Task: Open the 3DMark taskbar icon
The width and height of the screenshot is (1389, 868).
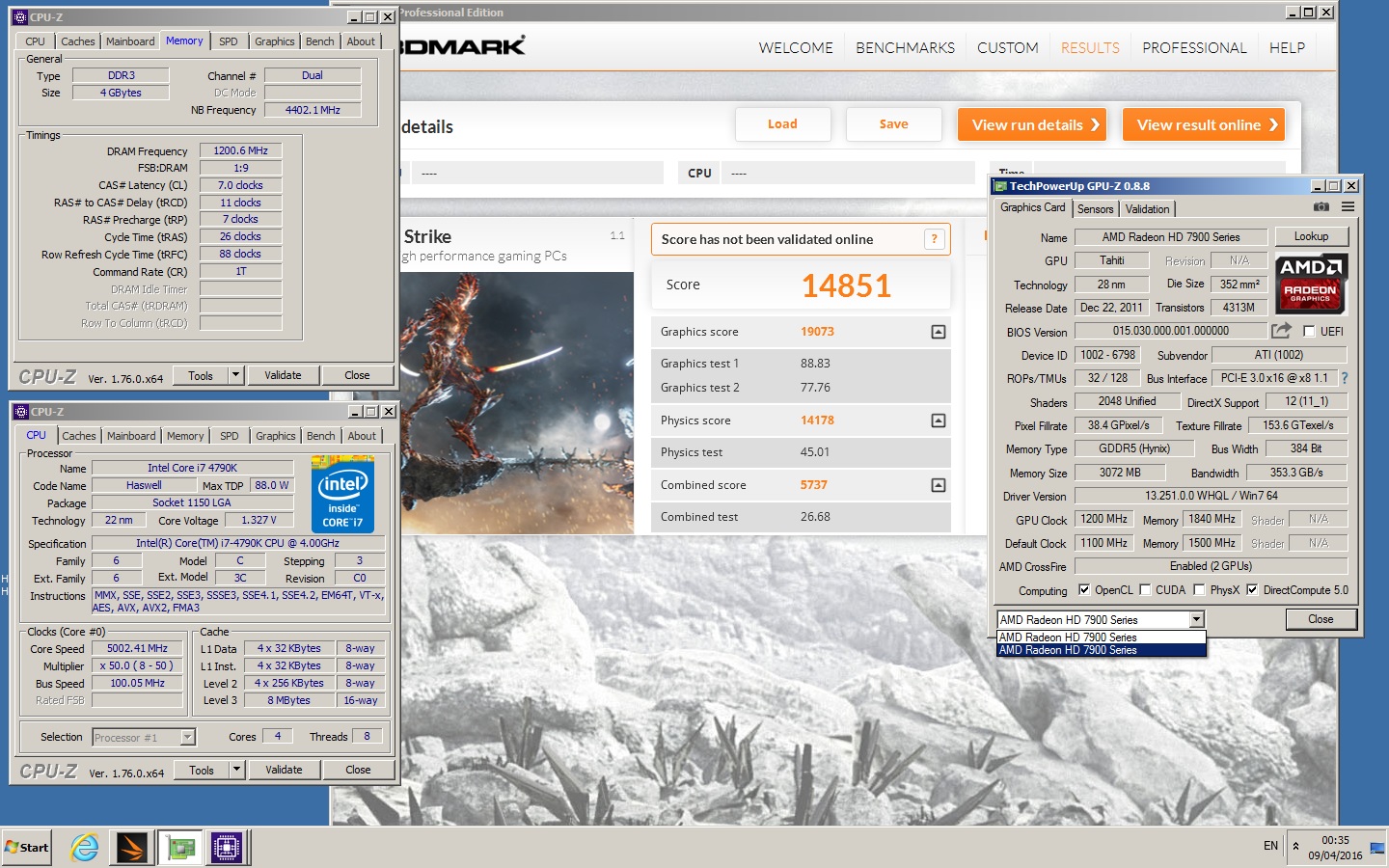Action: (131, 848)
